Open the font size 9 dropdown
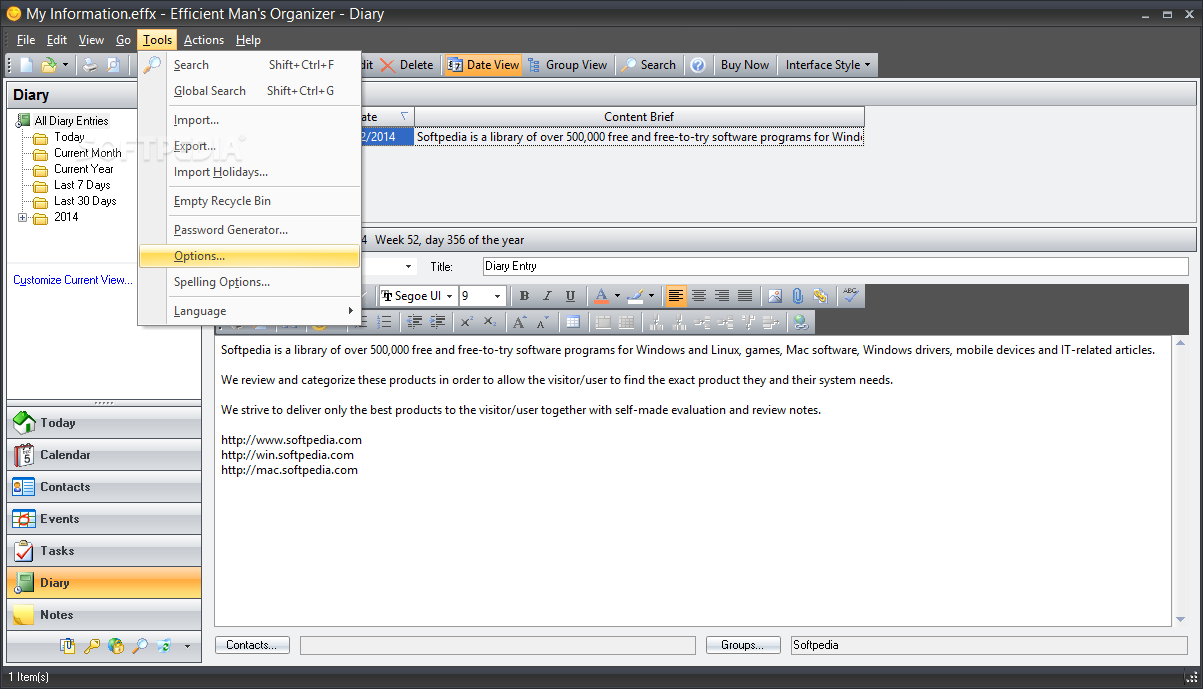This screenshot has width=1203, height=689. (x=497, y=296)
